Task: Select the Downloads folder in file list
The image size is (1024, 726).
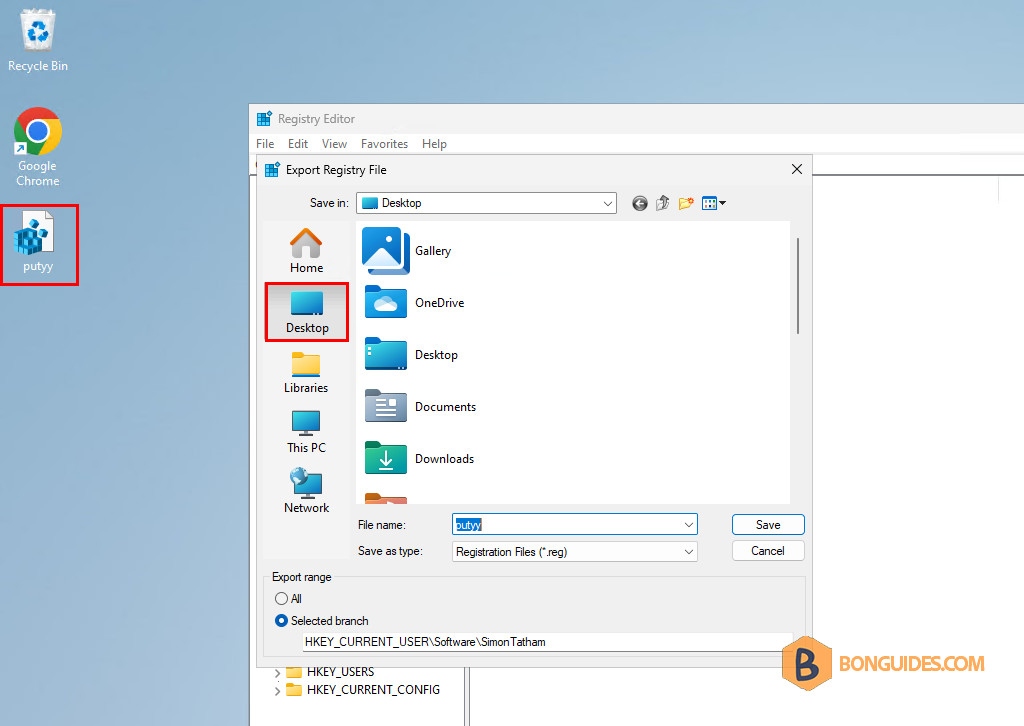Action: 419,459
